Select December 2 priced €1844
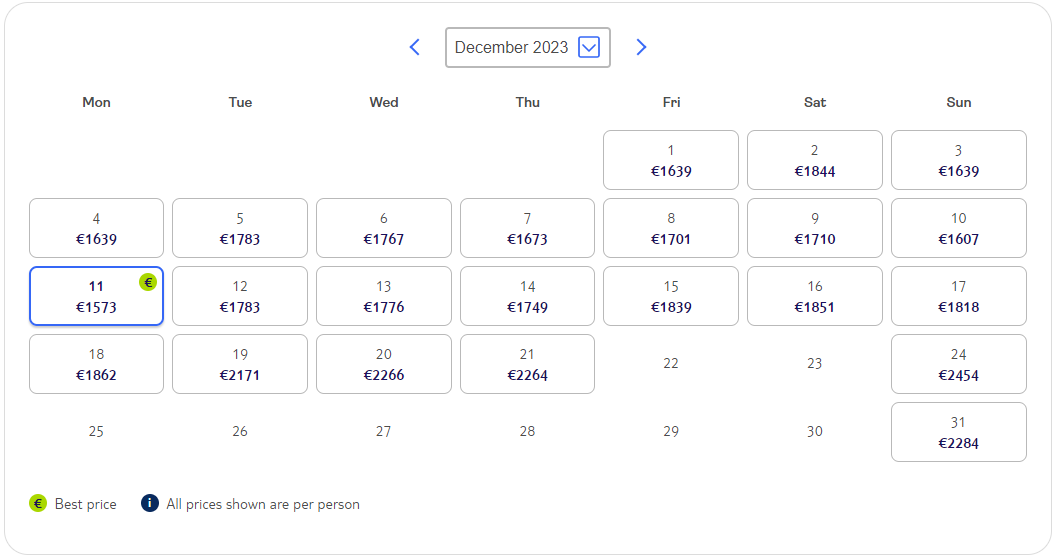Screen dimensions: 1054x557 [815, 160]
